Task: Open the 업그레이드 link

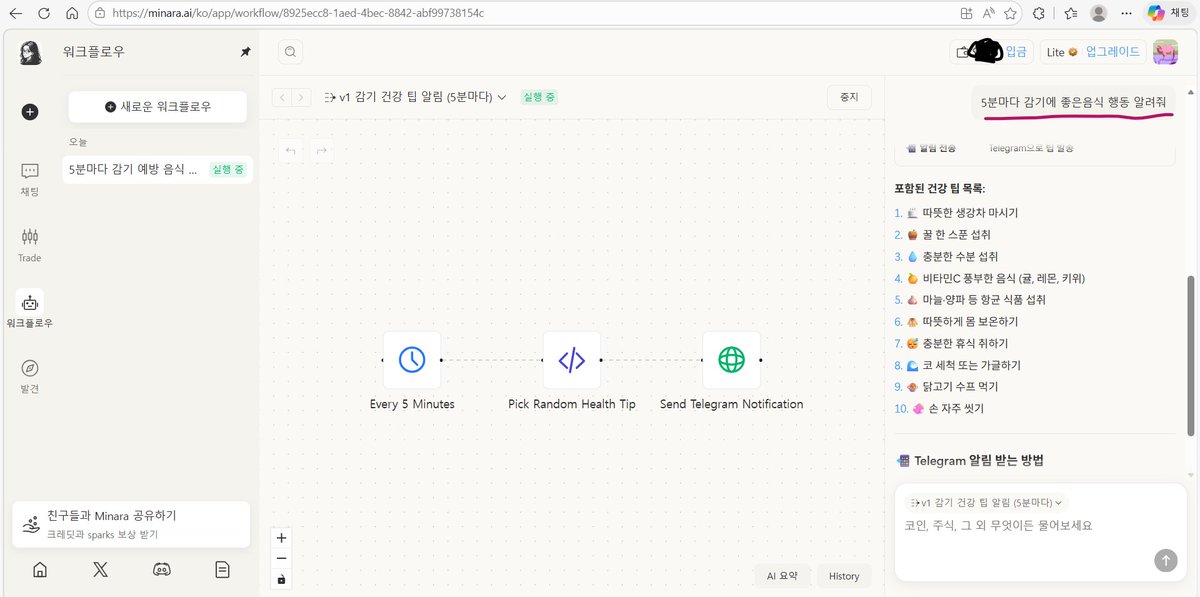Action: [1112, 52]
